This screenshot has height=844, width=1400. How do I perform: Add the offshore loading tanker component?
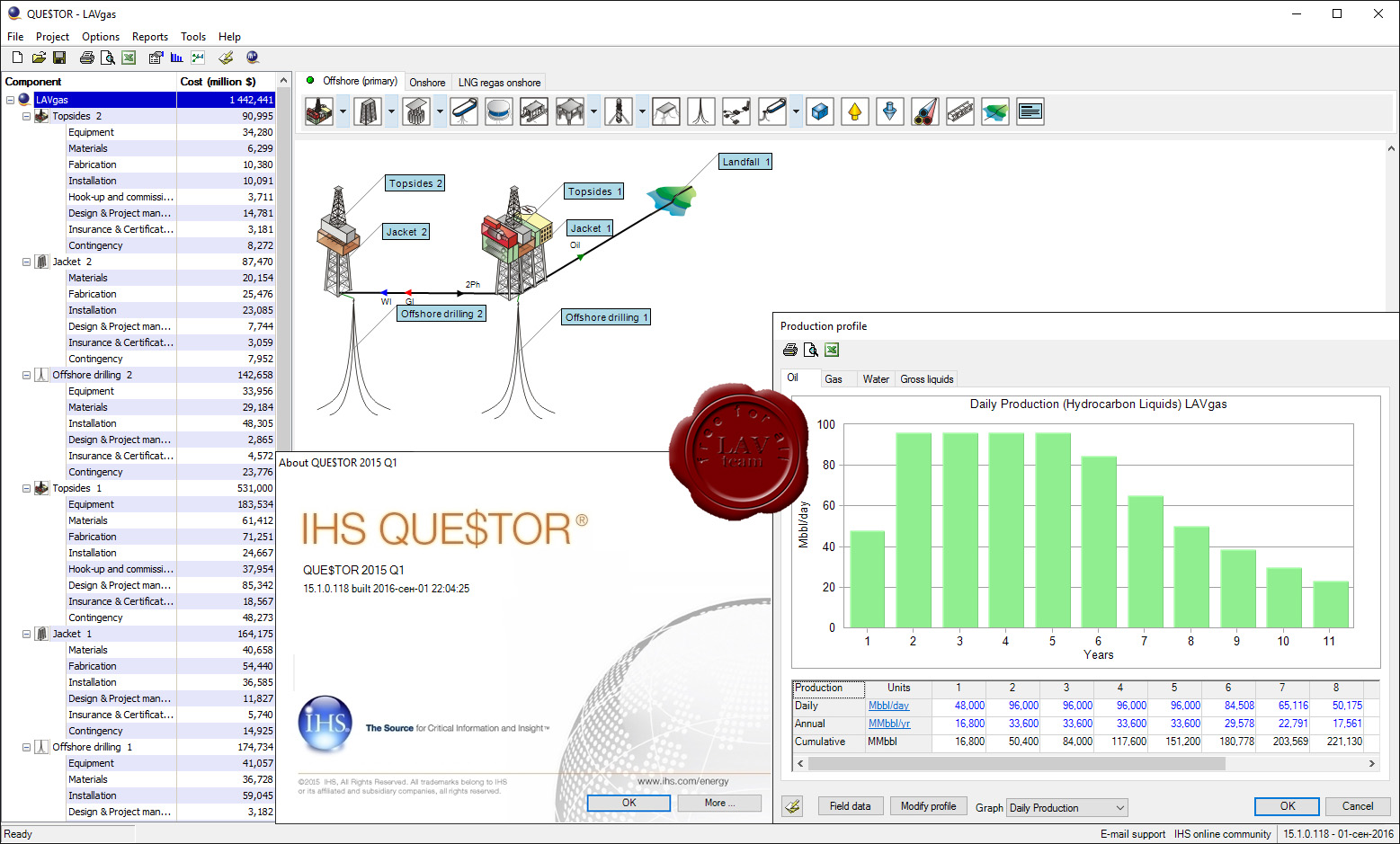pos(772,112)
